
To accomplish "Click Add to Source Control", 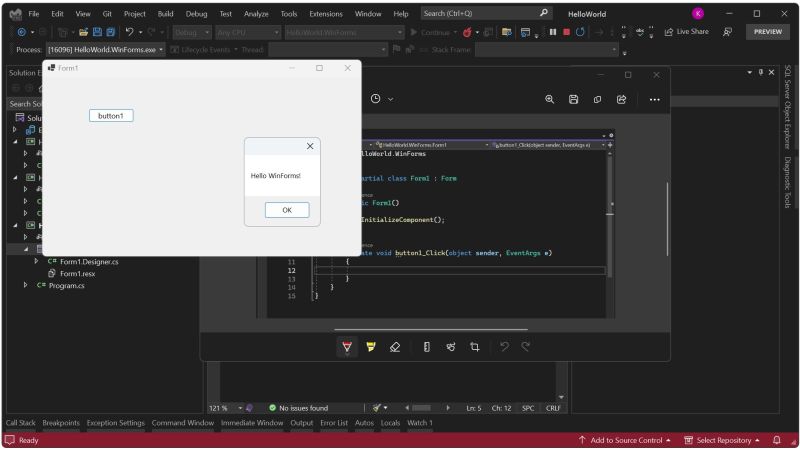I will click(625, 440).
